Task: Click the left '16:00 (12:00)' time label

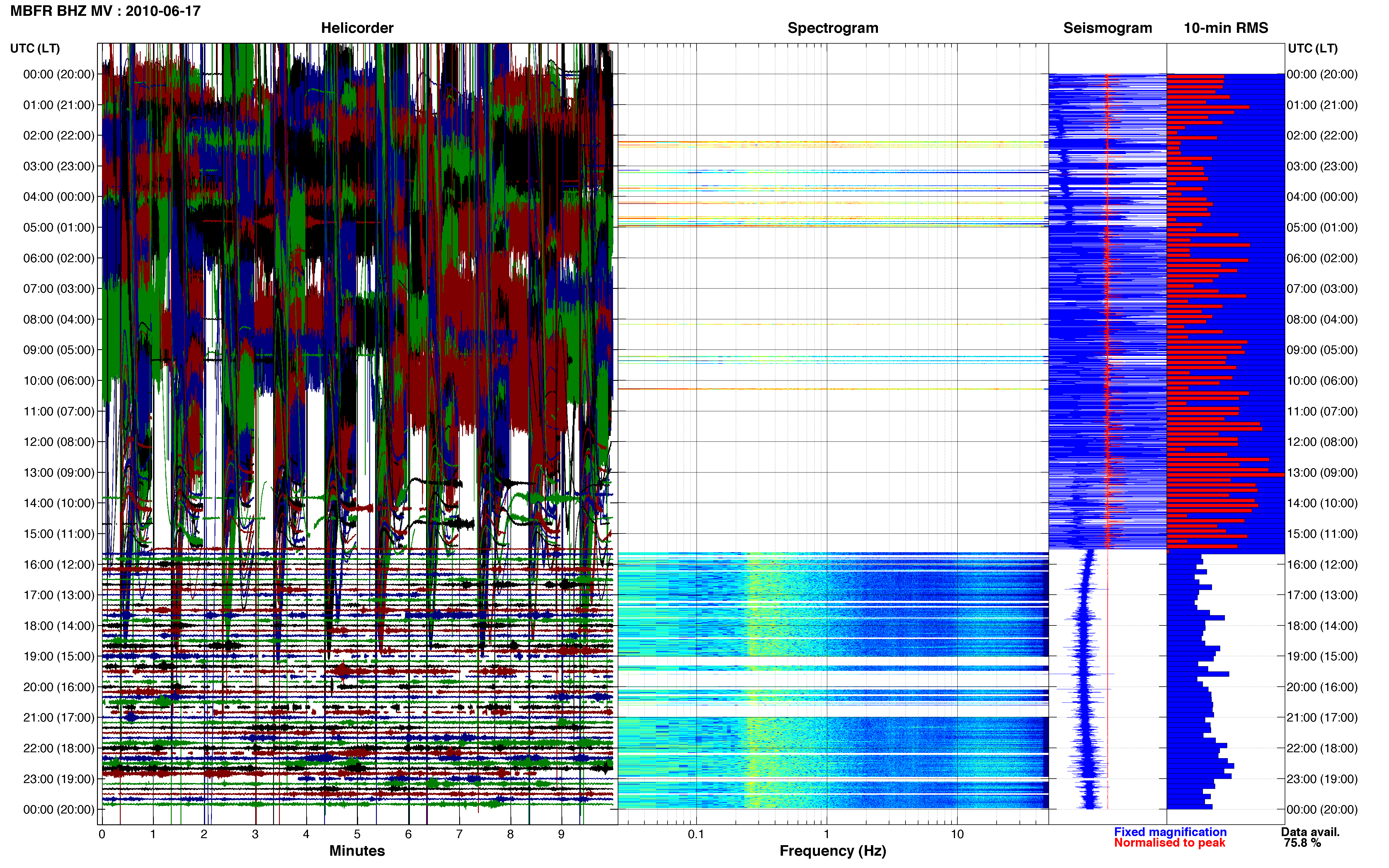Action: [x=59, y=564]
